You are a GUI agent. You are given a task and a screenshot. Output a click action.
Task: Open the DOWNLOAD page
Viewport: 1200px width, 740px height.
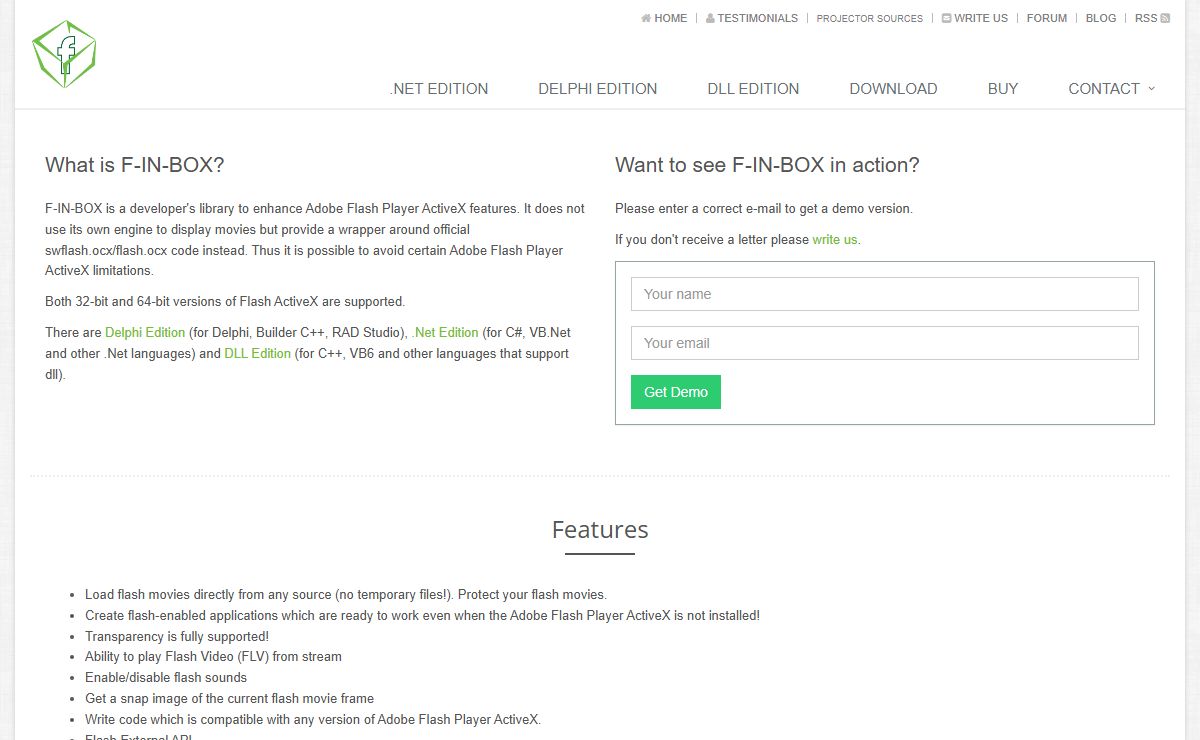point(893,88)
